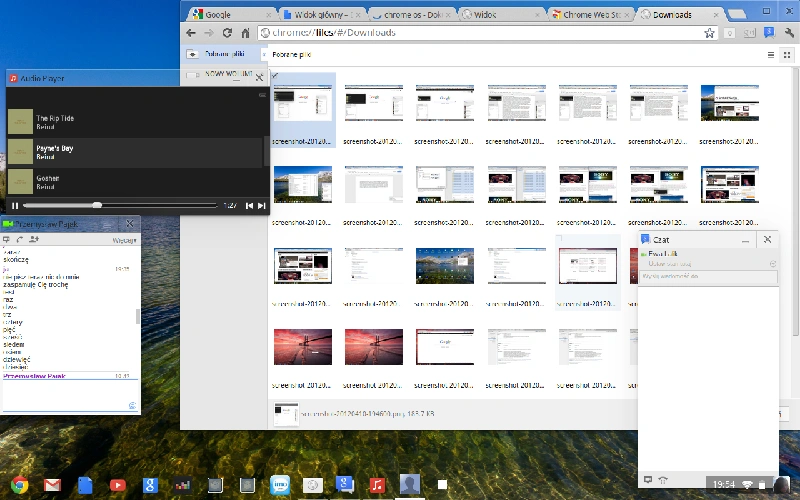Switch to the Chrome Web Store tab
Viewport: 800px width, 500px height.
pos(591,15)
